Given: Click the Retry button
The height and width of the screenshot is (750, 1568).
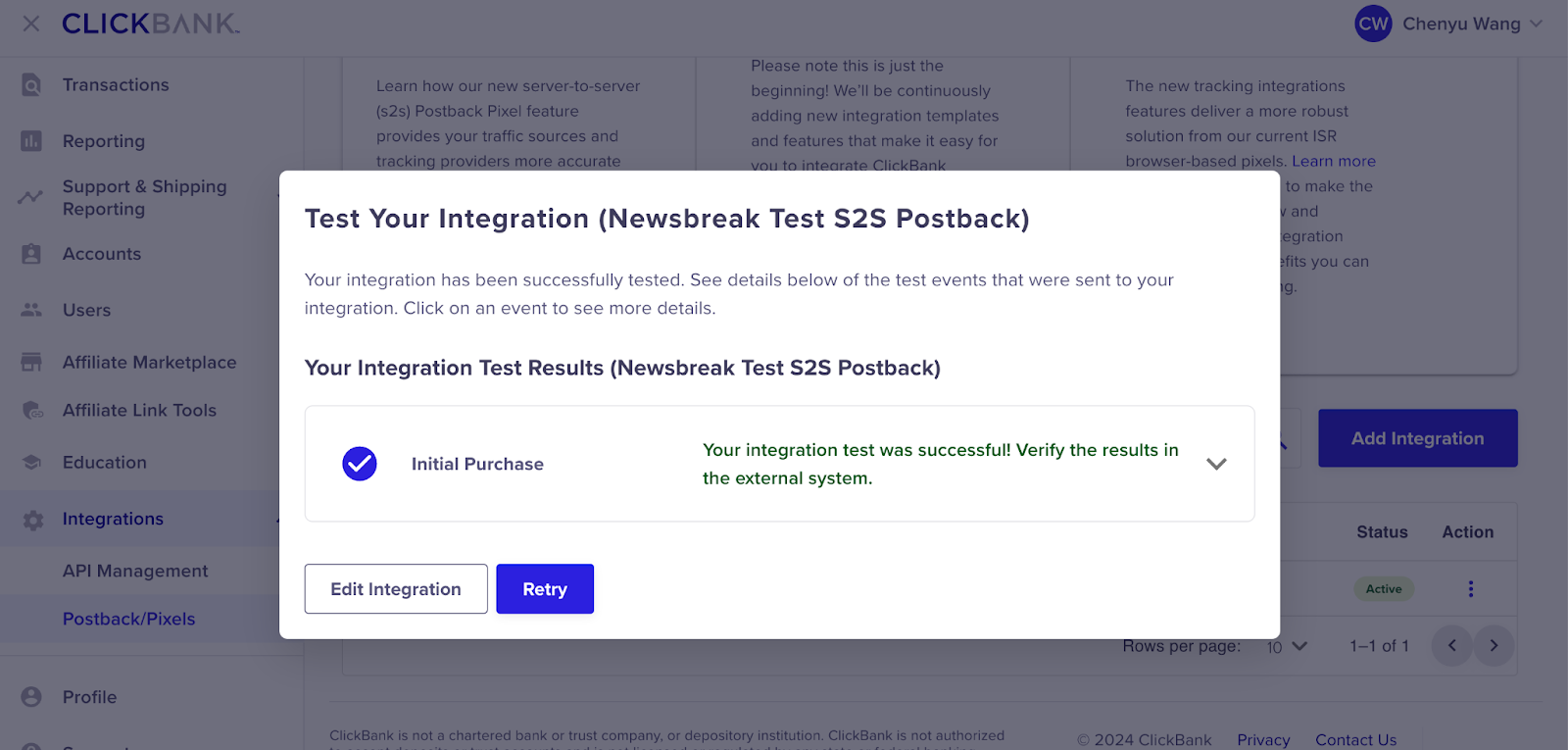Looking at the screenshot, I should [x=545, y=589].
